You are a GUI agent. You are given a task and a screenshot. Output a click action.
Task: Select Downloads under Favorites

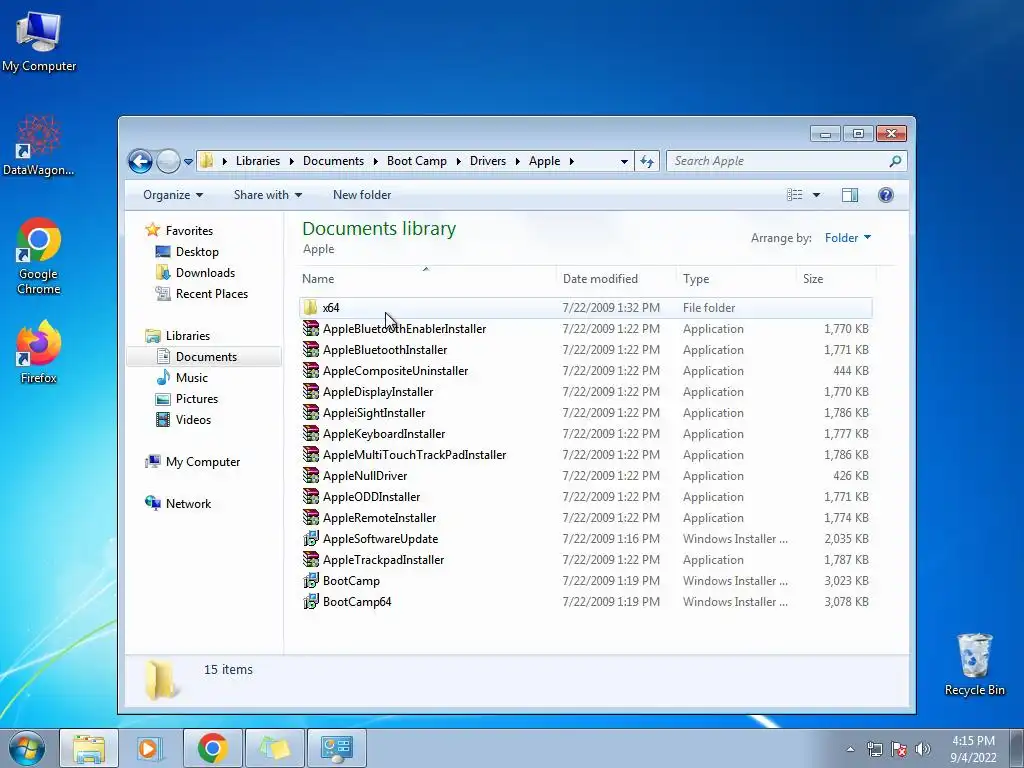[205, 273]
